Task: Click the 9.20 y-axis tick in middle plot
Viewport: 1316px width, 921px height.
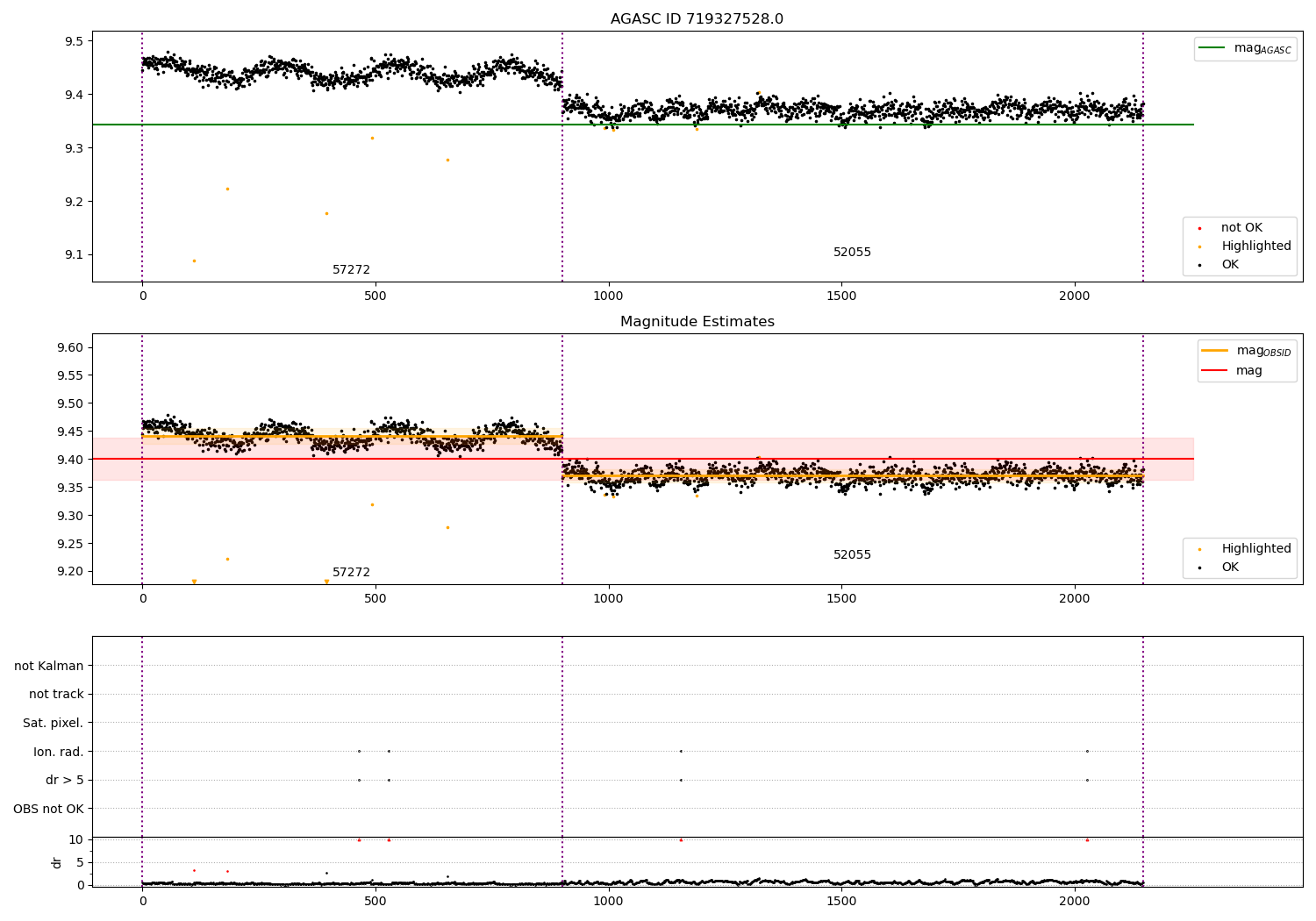Action: click(70, 571)
